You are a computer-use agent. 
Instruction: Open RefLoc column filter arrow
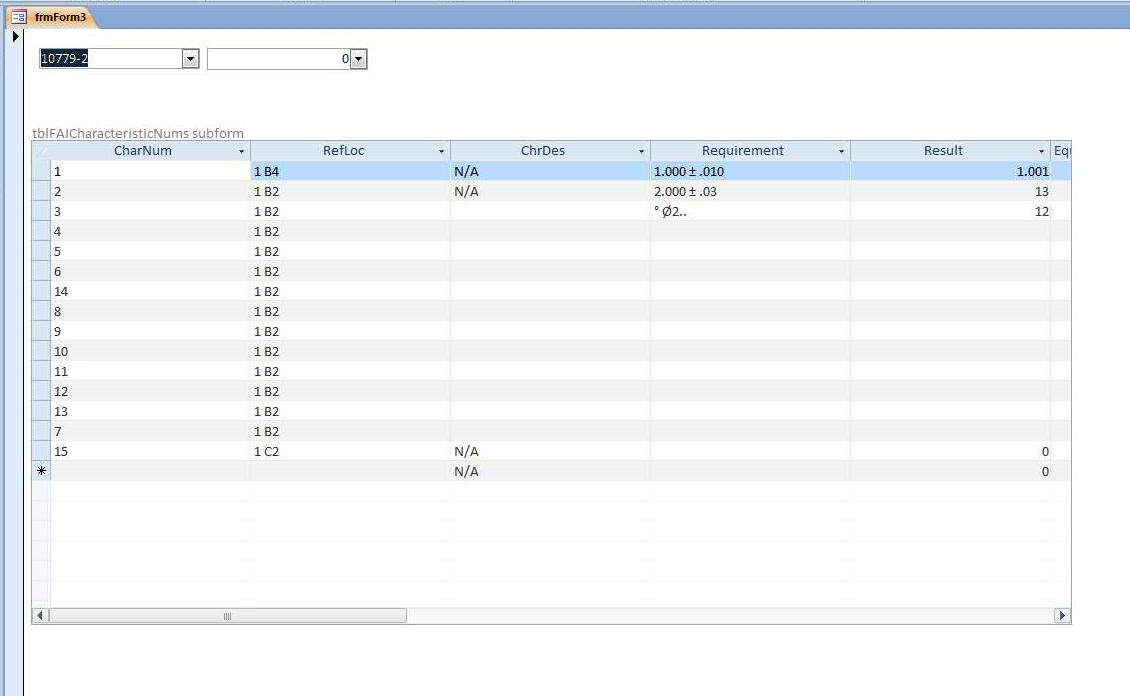coord(441,151)
